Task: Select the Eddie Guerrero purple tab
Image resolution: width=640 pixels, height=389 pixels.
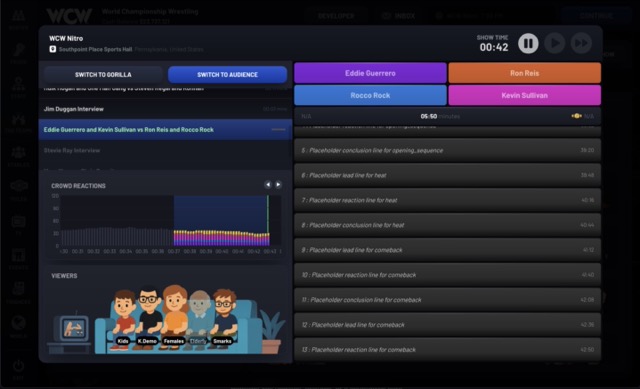Action: coord(370,73)
